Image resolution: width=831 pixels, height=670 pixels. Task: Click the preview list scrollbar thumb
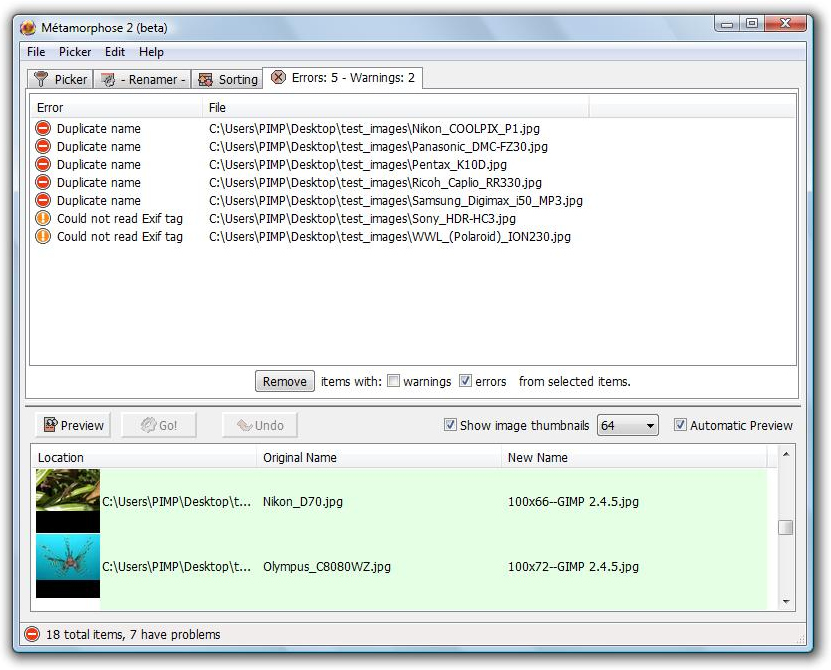pos(786,527)
